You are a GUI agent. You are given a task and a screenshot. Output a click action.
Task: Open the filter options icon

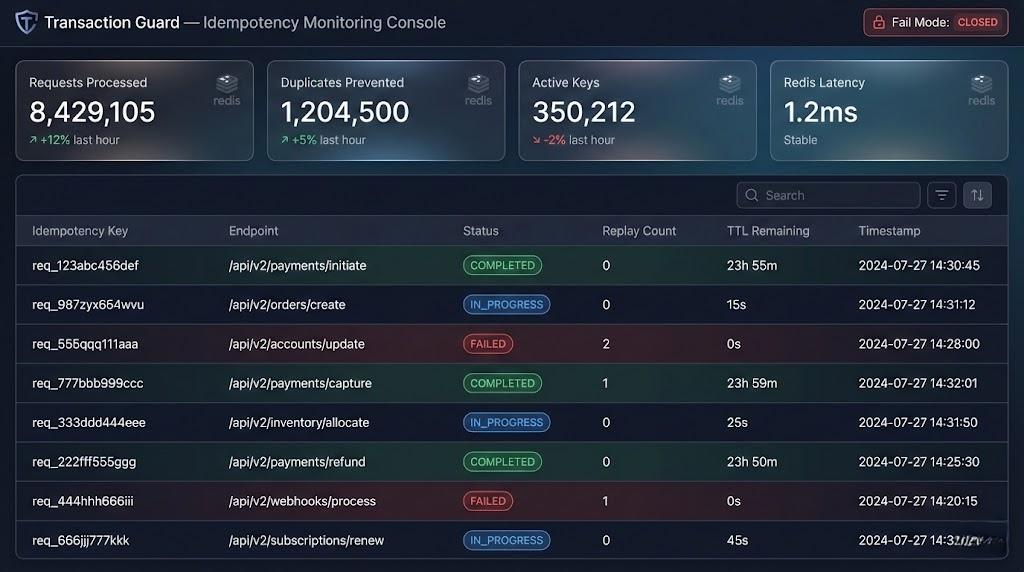coord(942,195)
